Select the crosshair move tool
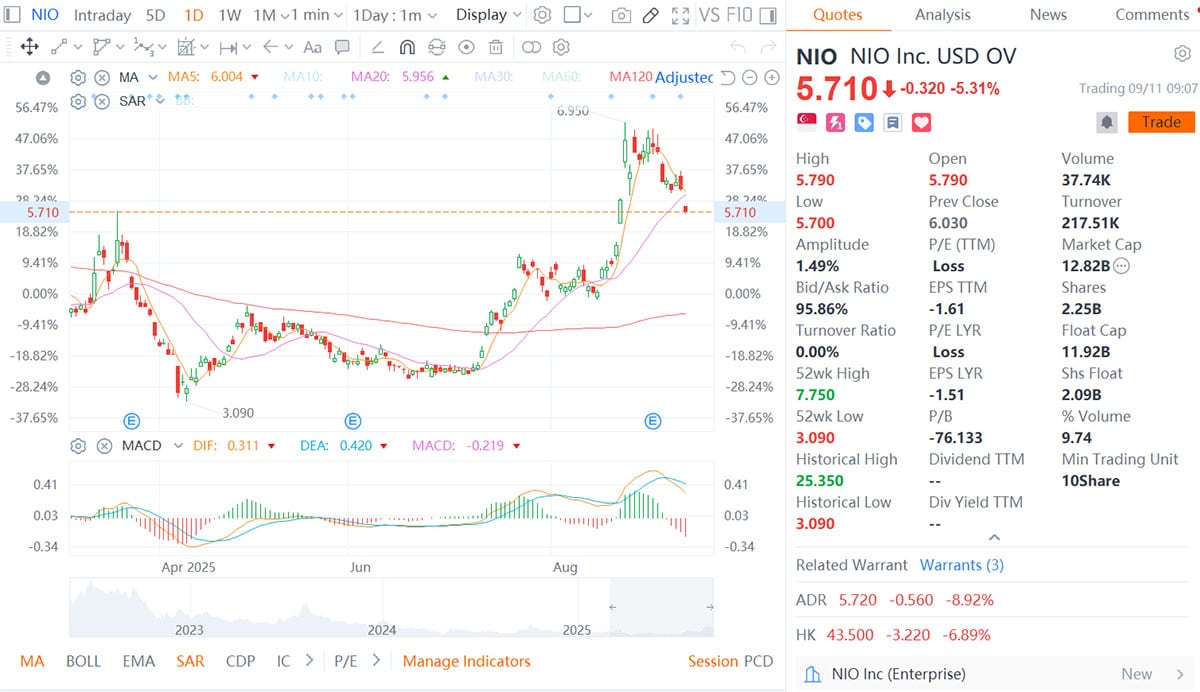 (x=29, y=47)
